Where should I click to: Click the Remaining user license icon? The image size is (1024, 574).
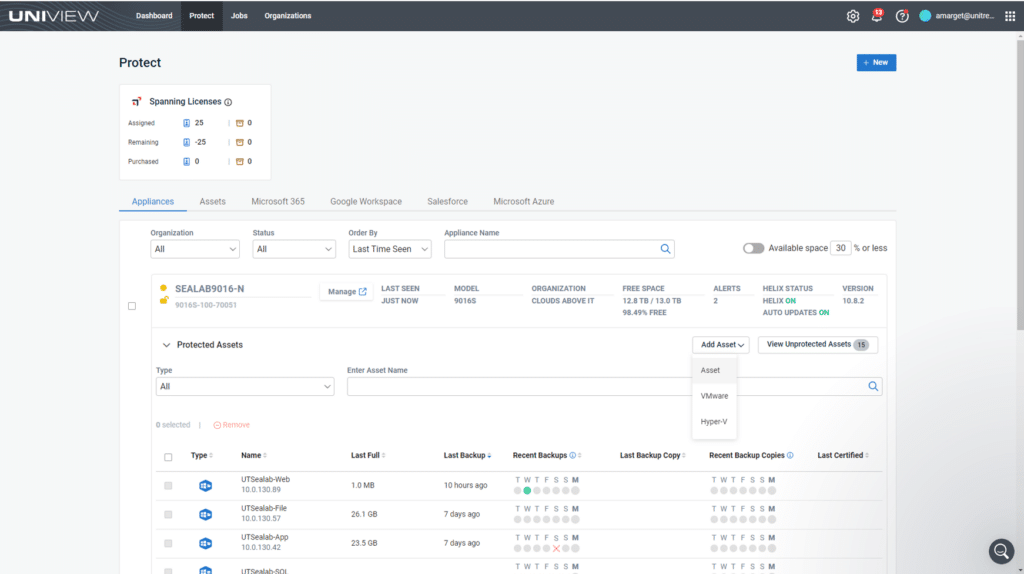coord(186,142)
